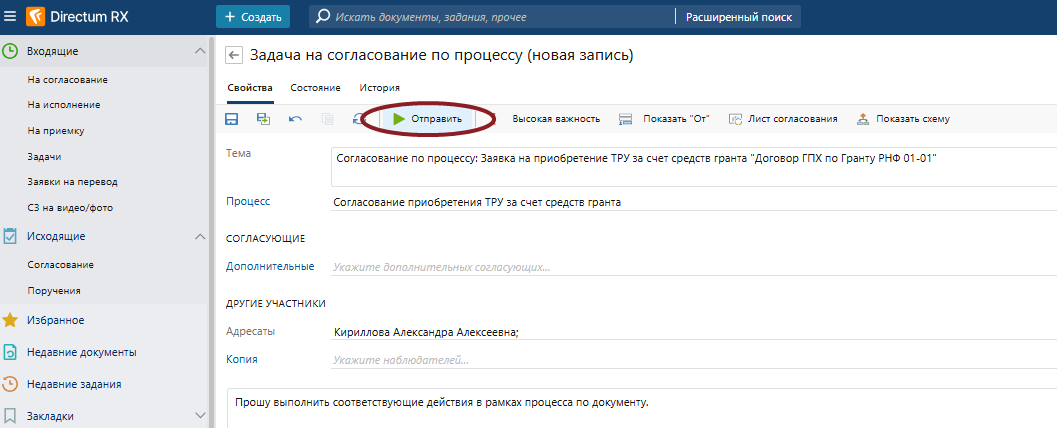Click the save and close icon
Viewport: 1057px width, 428px height.
[x=263, y=119]
